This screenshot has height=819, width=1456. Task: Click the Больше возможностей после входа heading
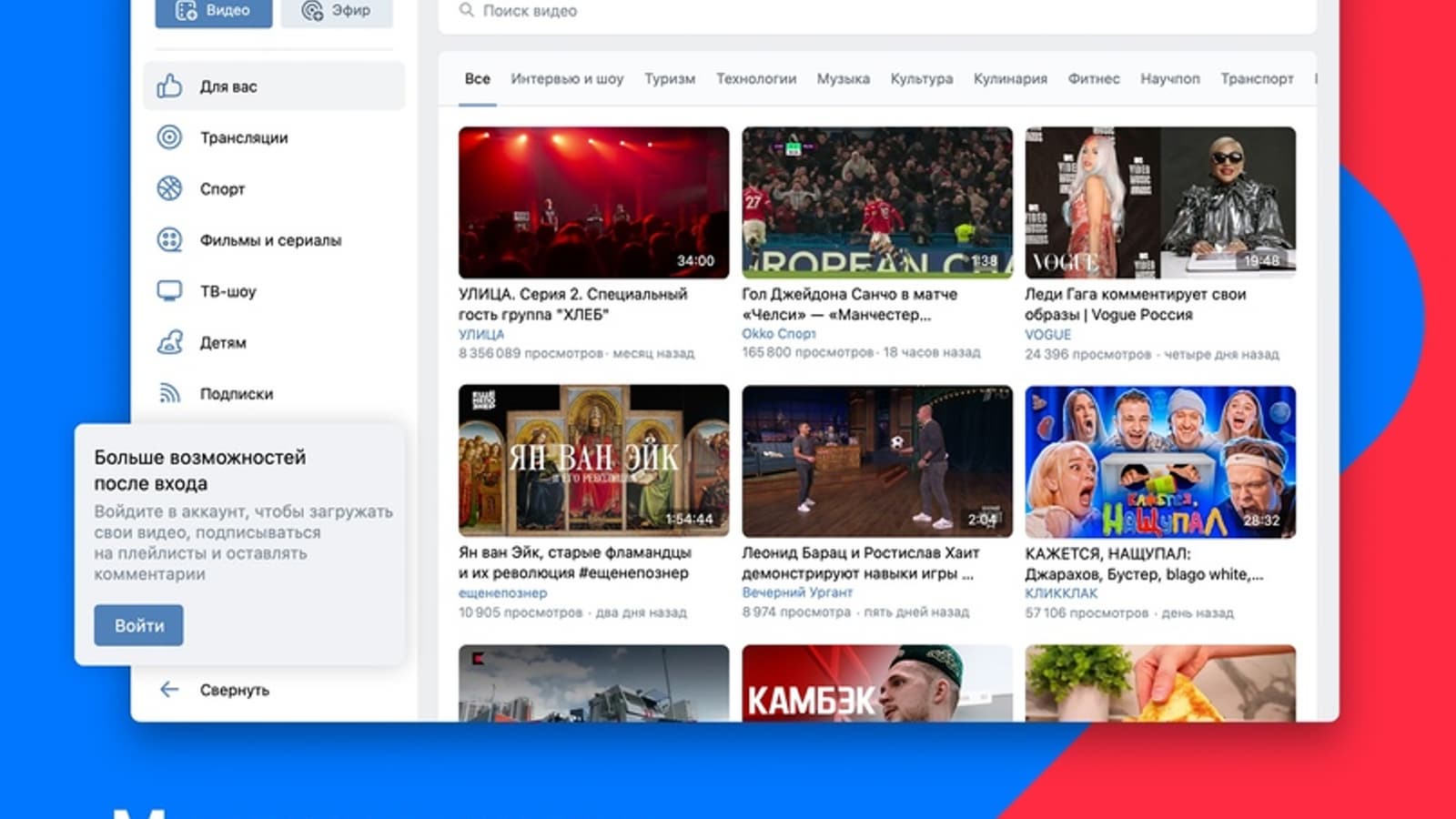(200, 470)
